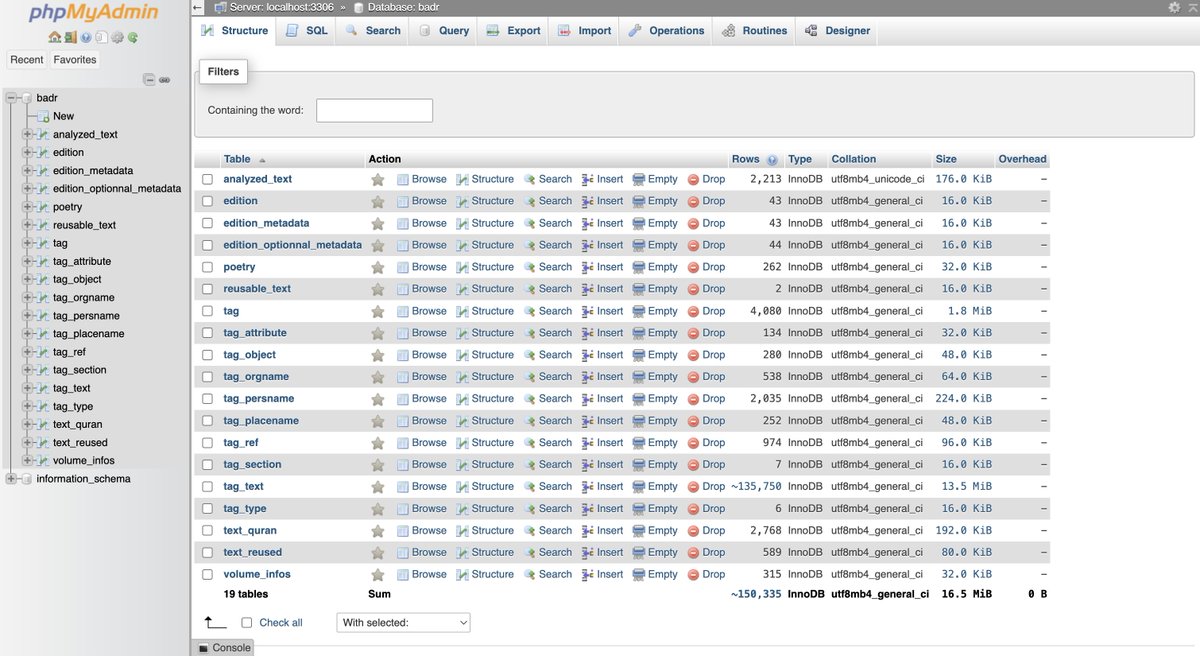Screen dimensions: 1200x656
Task: Open the Export tab
Action: pyautogui.click(x=513, y=31)
